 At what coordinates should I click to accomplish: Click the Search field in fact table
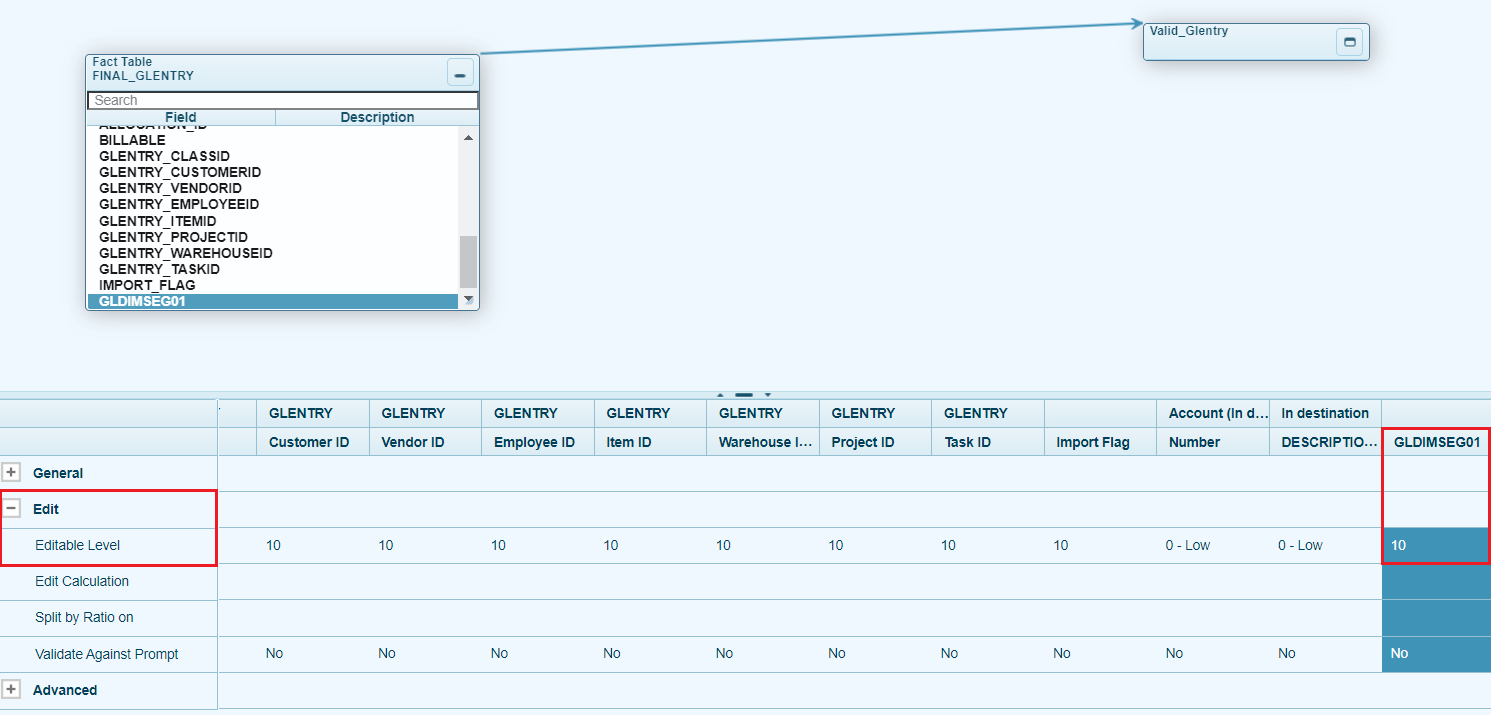tap(282, 100)
